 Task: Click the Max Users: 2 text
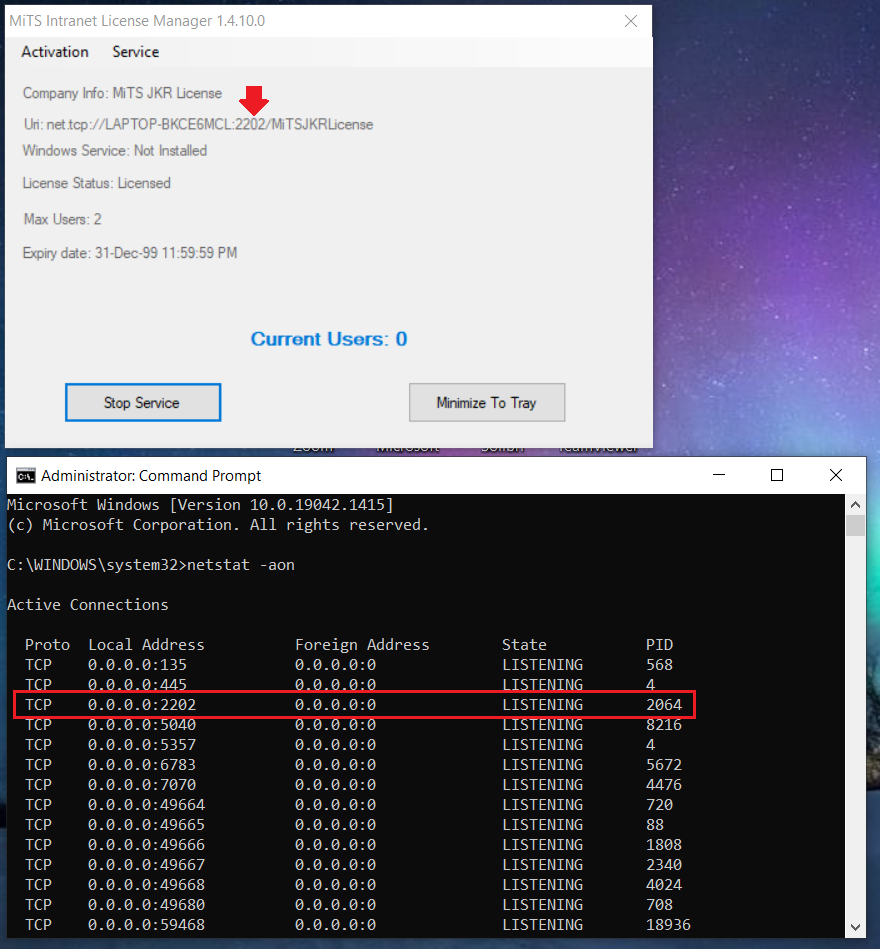pyautogui.click(x=62, y=219)
